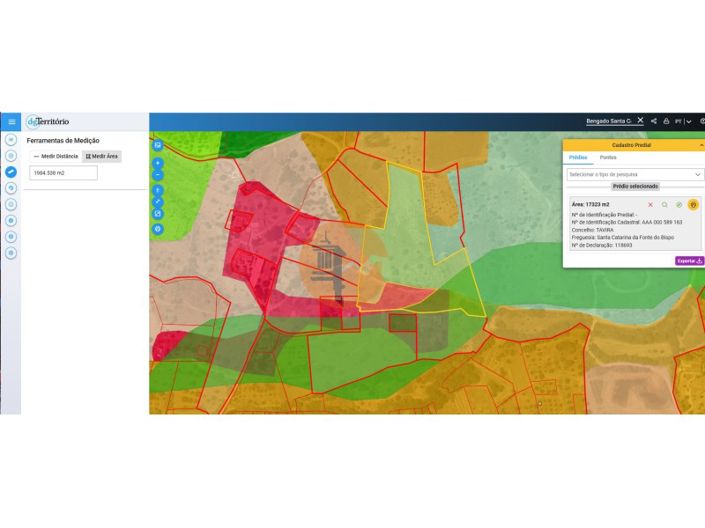The height and width of the screenshot is (528, 705).
Task: Click the area measurement result field
Action: pos(63,173)
